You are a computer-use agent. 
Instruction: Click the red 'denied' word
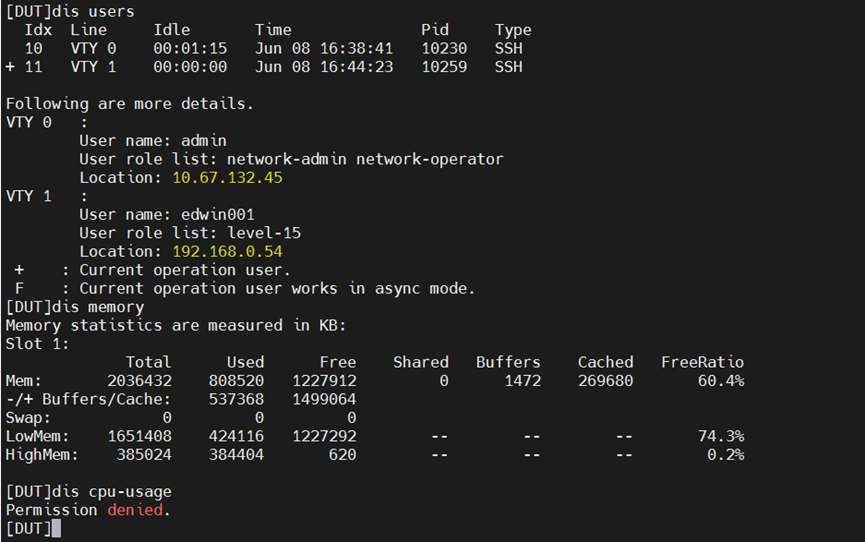[x=135, y=510]
